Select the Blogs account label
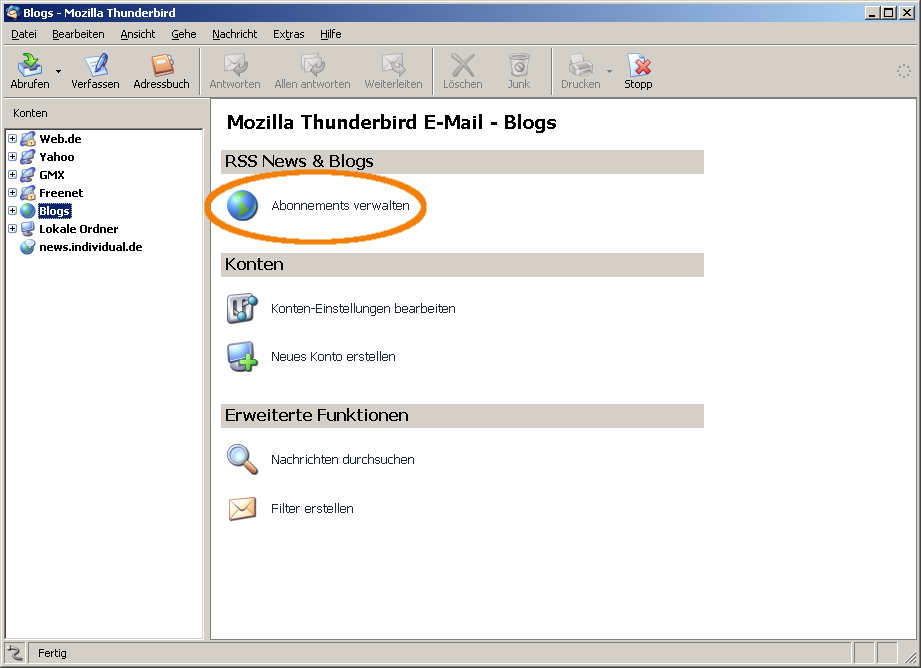The image size is (921, 668). [x=55, y=210]
